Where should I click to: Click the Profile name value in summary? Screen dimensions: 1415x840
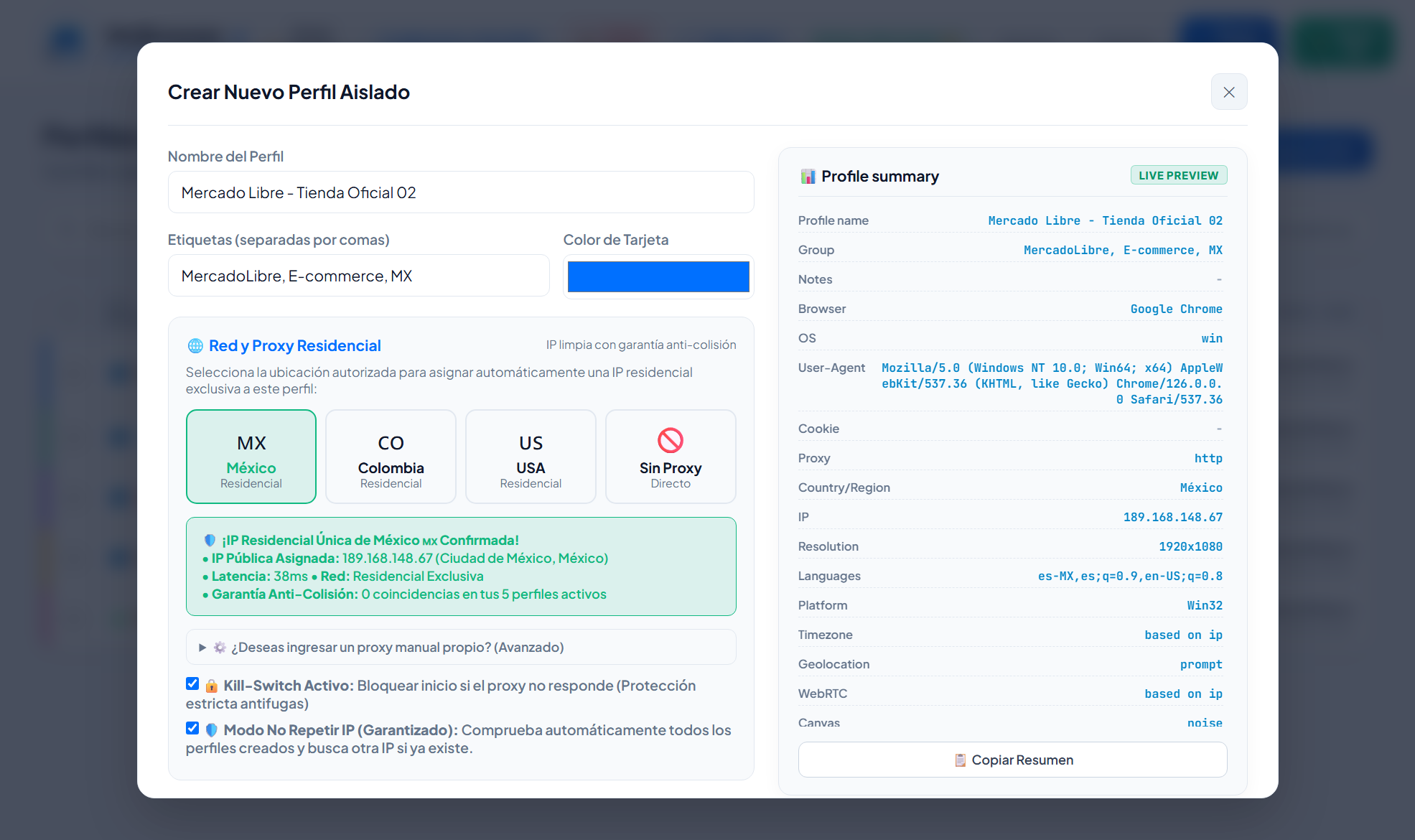pyautogui.click(x=1105, y=220)
